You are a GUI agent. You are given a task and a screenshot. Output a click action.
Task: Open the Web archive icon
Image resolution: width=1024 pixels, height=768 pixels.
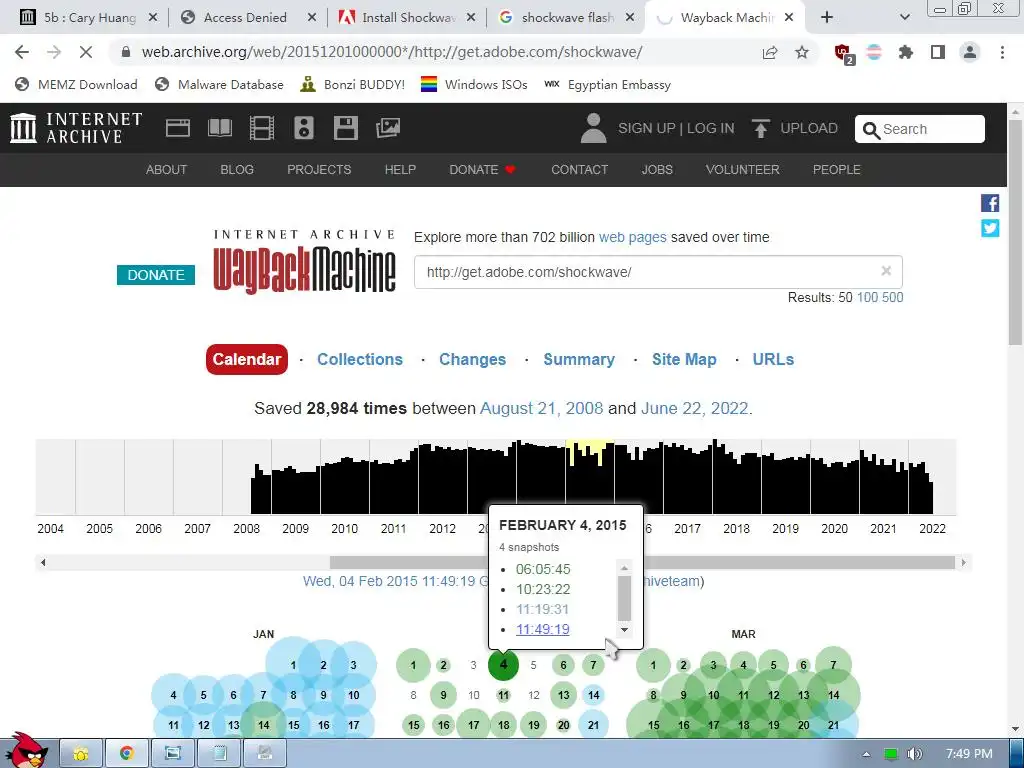click(x=178, y=128)
